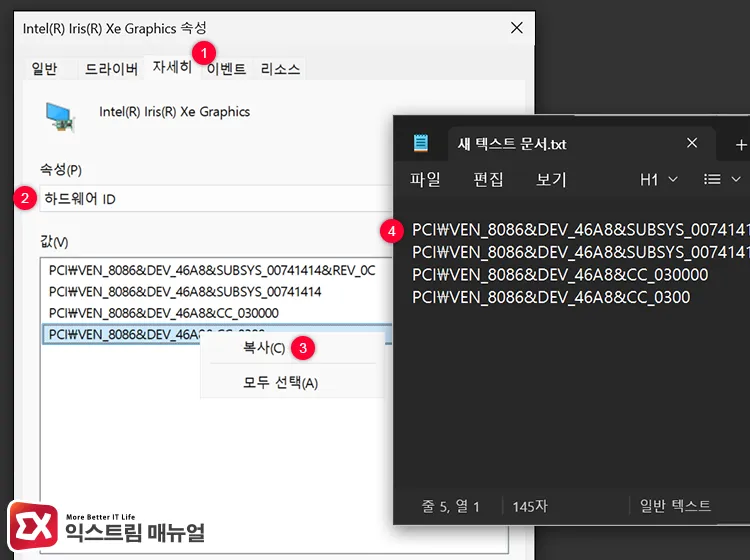This screenshot has width=750, height=560.
Task: Open the 파일 menu in Notepad
Action: pos(425,180)
